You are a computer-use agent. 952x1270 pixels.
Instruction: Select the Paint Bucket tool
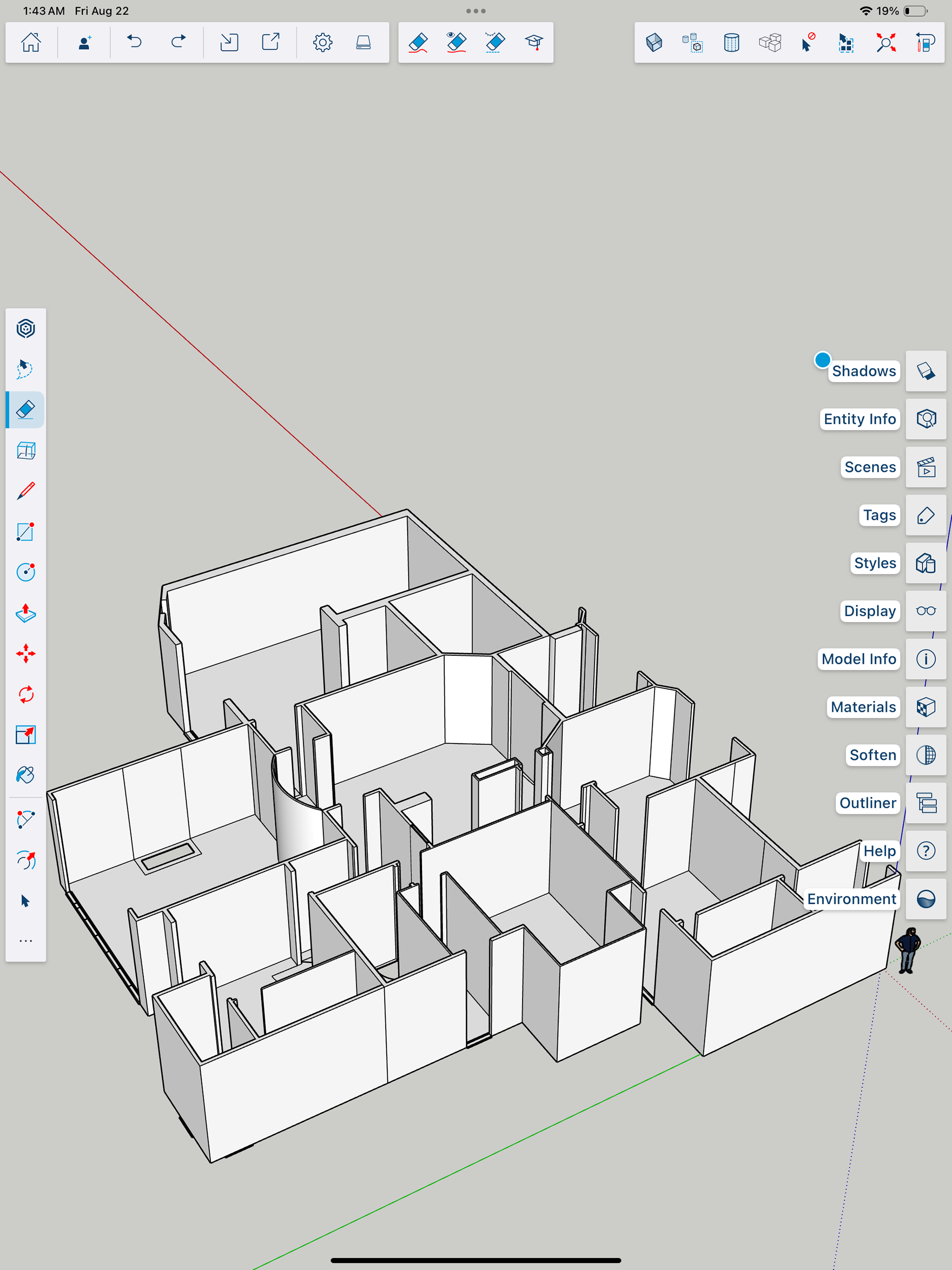(x=26, y=776)
